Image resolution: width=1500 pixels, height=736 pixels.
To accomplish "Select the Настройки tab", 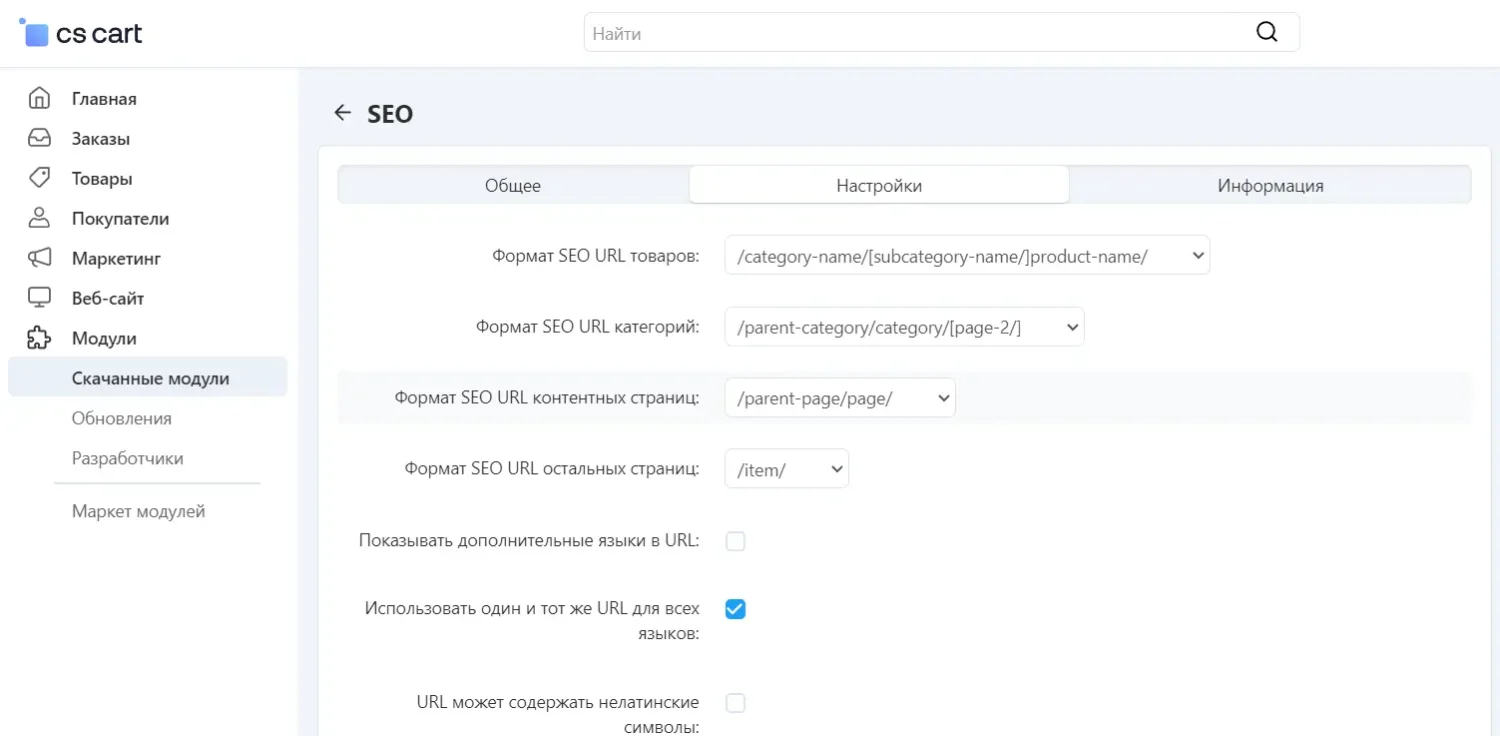I will (879, 185).
